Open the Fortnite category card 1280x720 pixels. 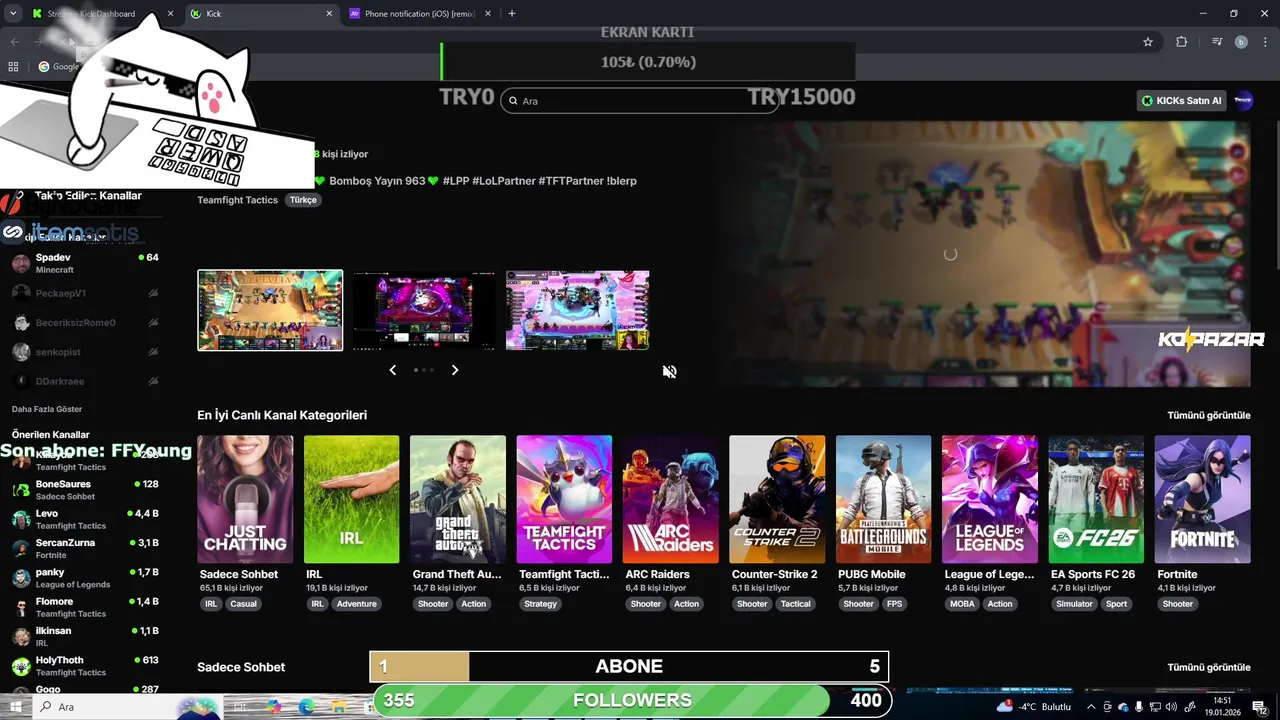(x=1202, y=499)
